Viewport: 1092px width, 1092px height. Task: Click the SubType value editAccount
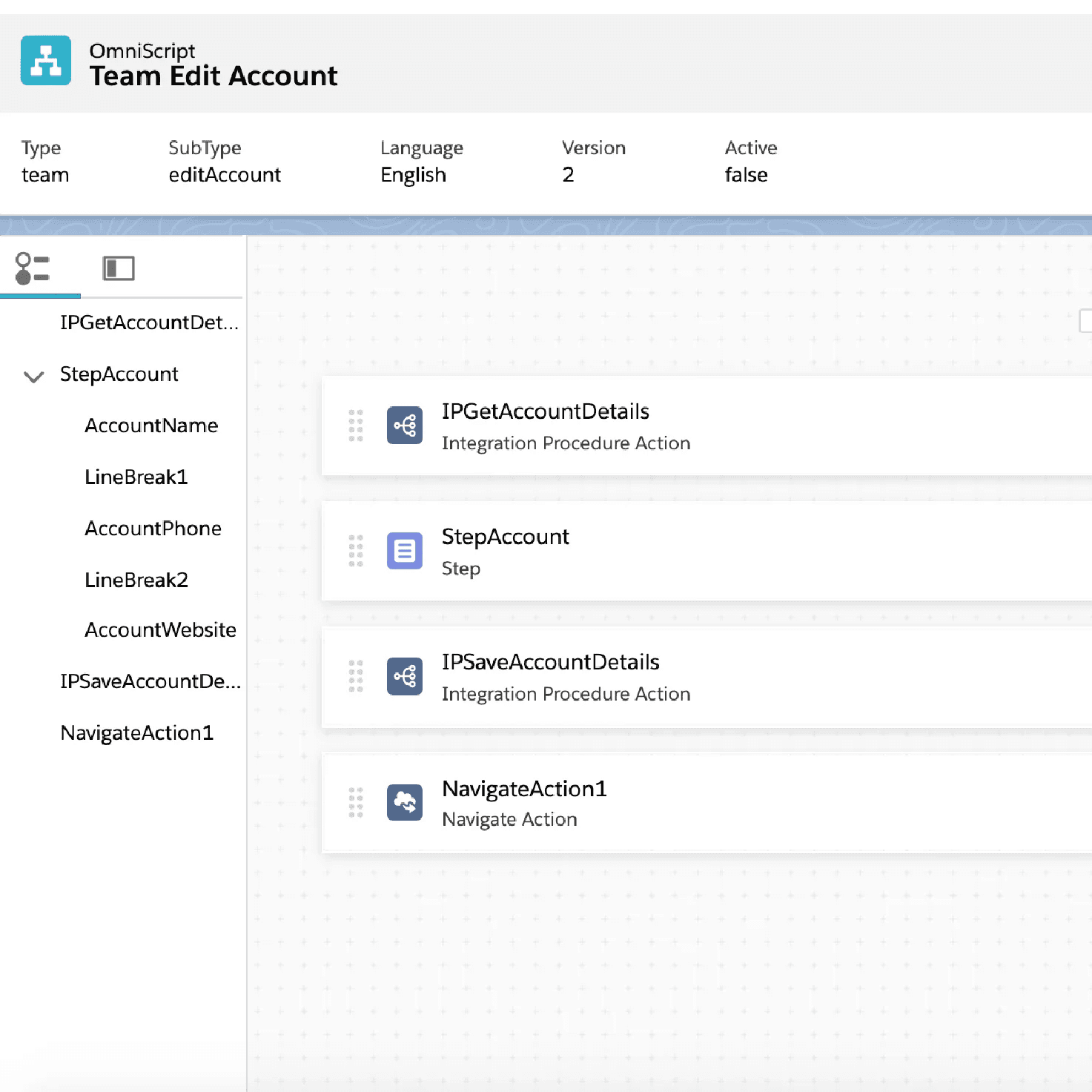(225, 175)
